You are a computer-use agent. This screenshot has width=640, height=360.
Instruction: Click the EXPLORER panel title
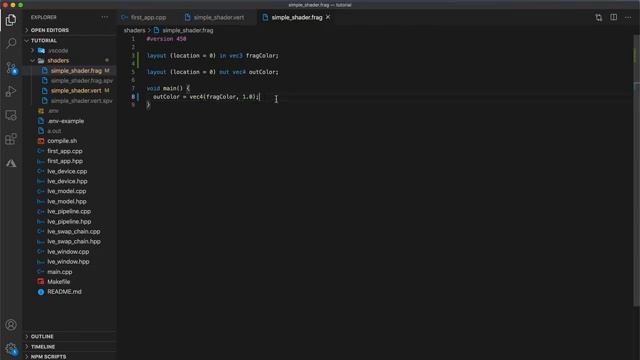[44, 17]
